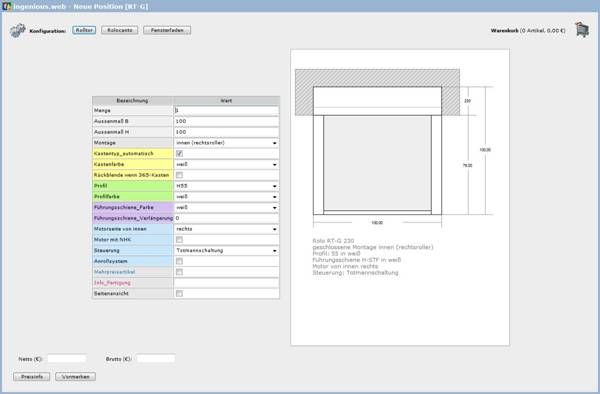Screen dimensions: 600x394
Task: Enable the Anrollsystem checkbox
Action: point(179,261)
